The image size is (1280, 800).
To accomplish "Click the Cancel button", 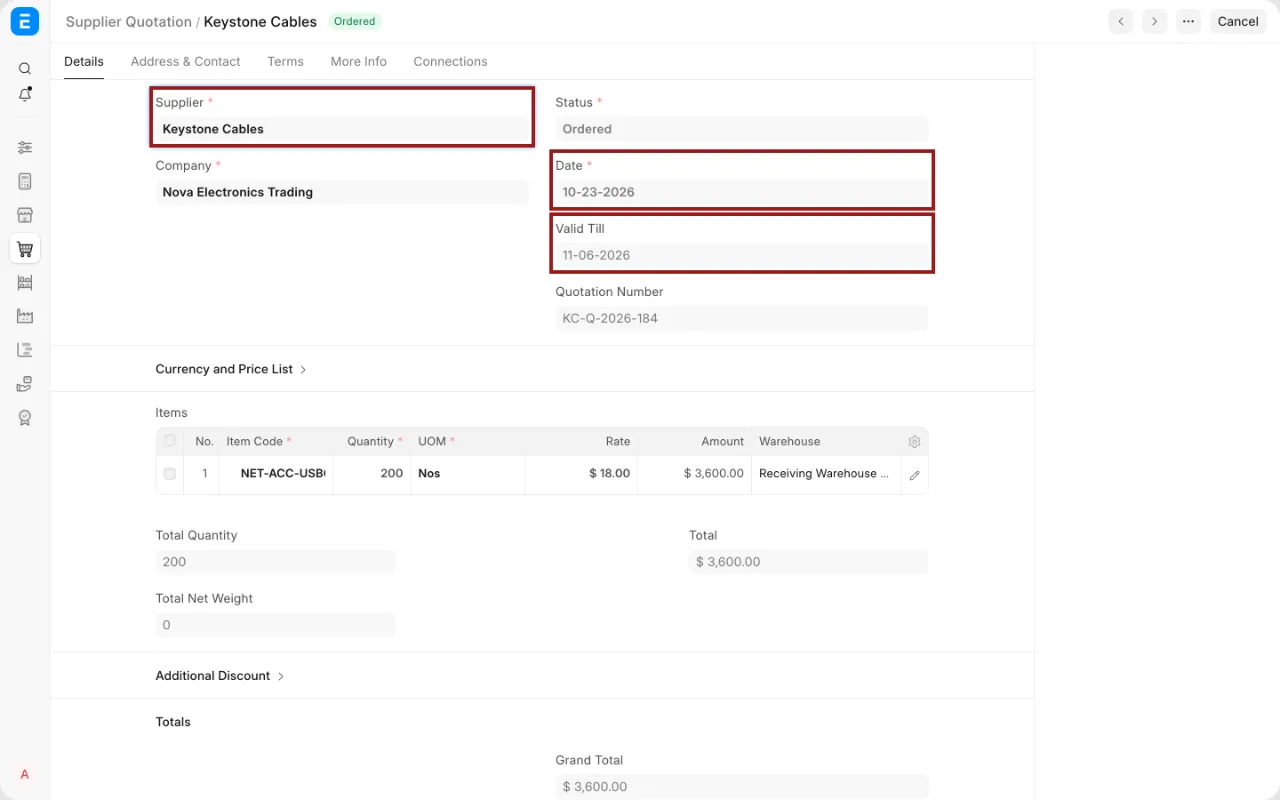I will 1238,21.
